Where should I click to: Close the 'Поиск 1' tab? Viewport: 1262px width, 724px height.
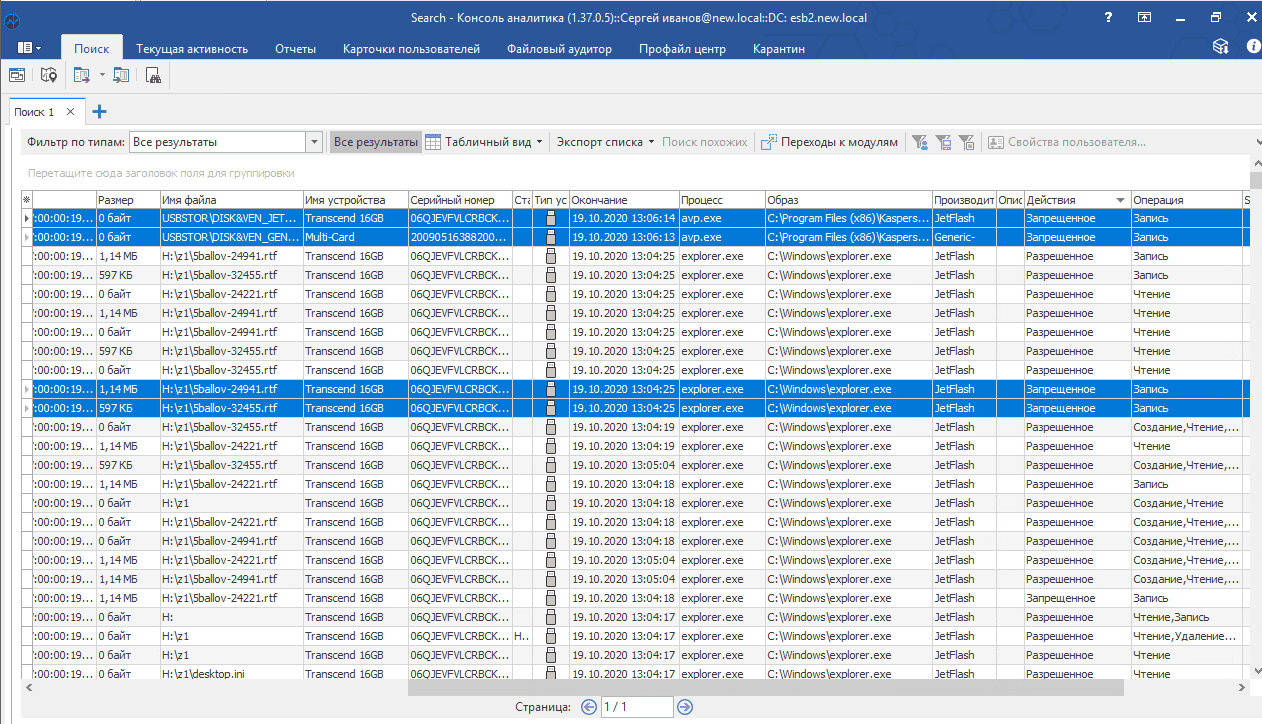[x=70, y=112]
